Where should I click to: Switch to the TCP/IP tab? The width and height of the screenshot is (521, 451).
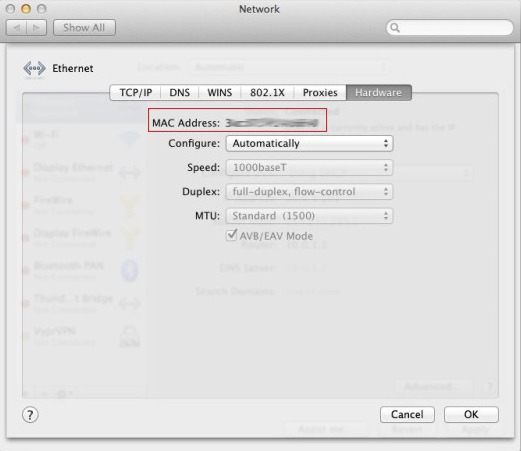tap(135, 93)
